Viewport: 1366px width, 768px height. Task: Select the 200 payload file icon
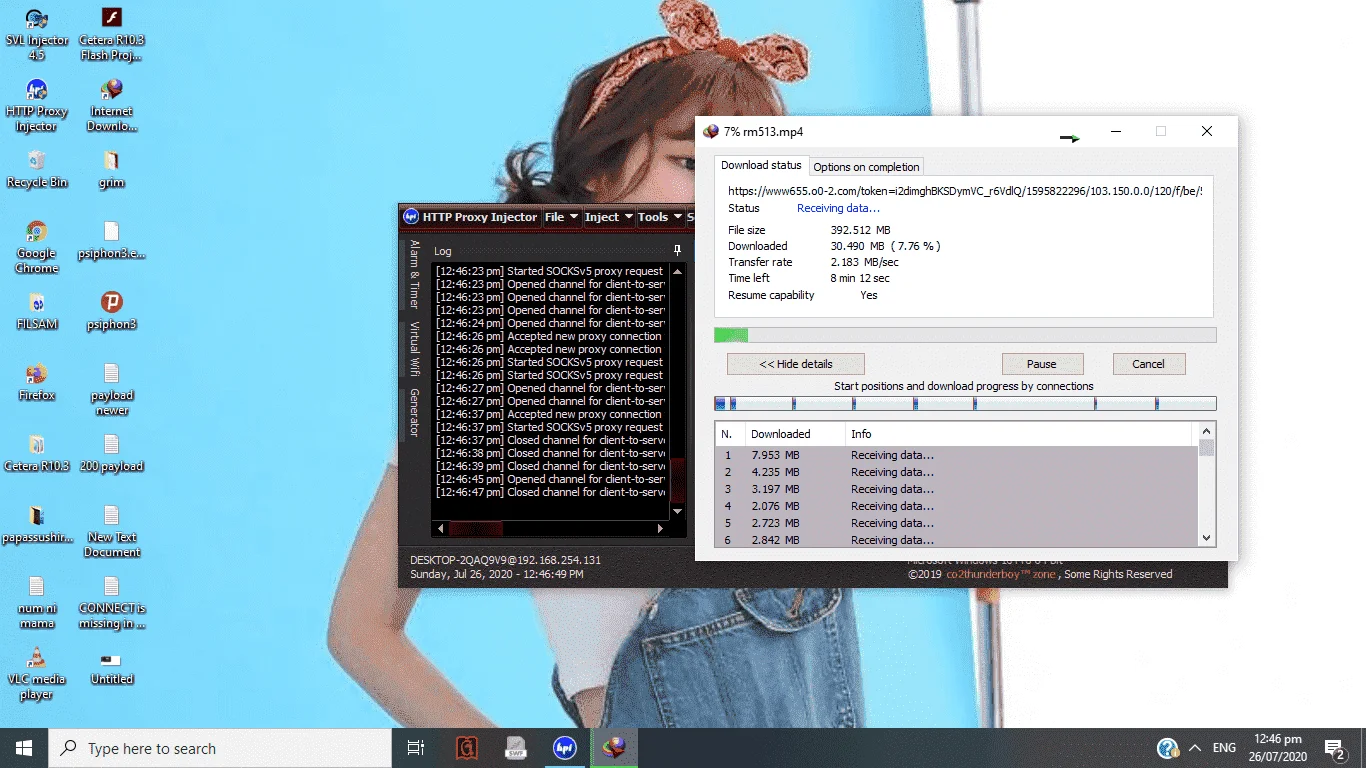112,453
